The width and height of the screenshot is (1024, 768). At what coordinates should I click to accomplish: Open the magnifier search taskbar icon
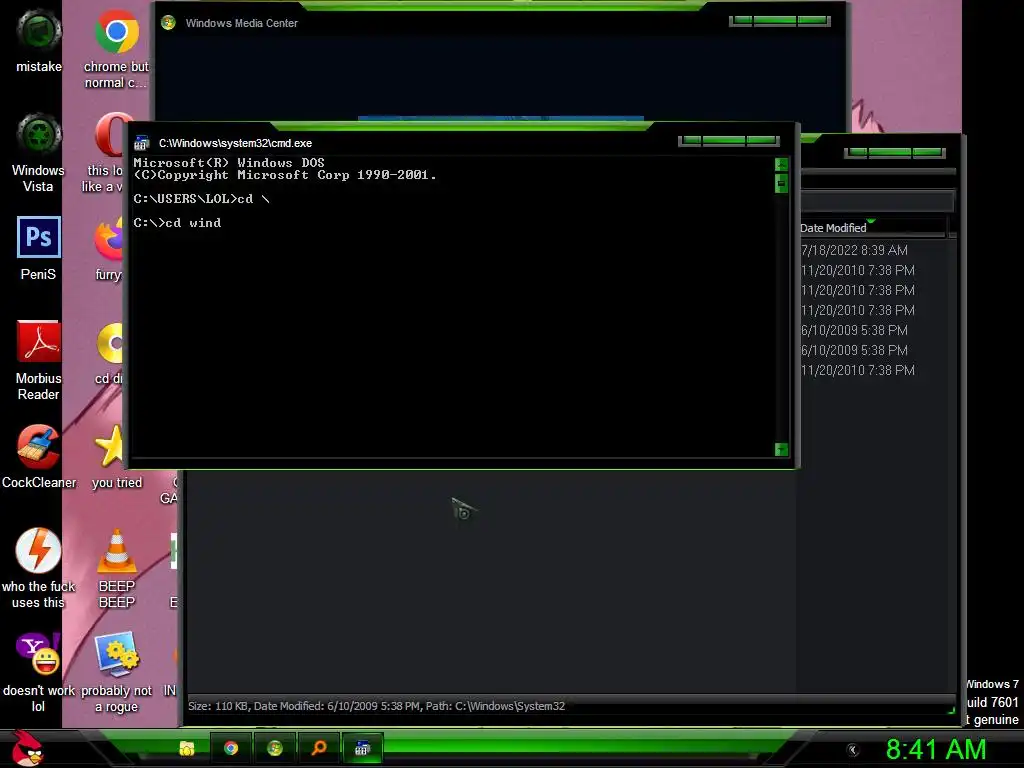[x=319, y=748]
